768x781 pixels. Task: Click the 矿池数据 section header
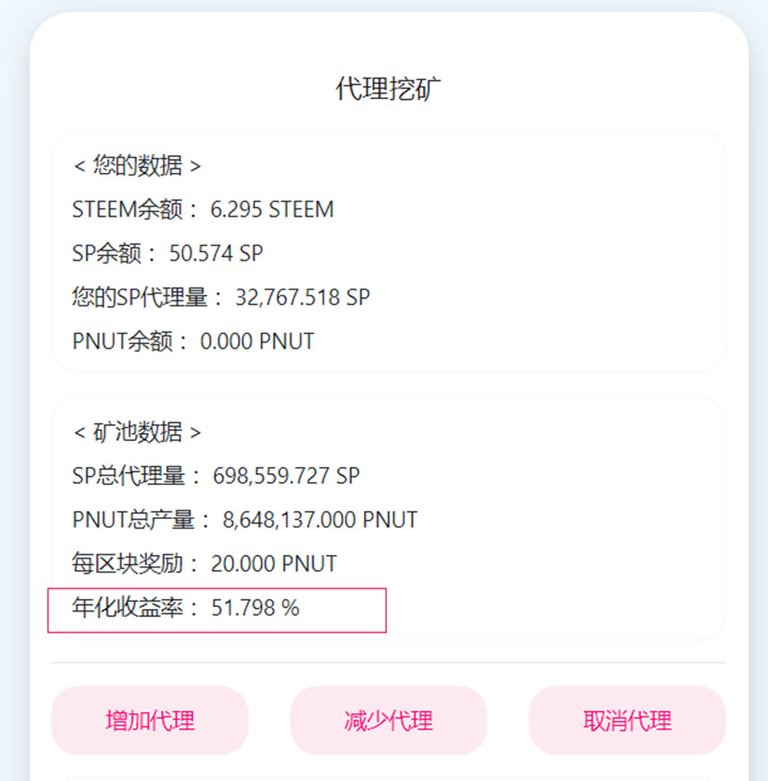tap(137, 432)
